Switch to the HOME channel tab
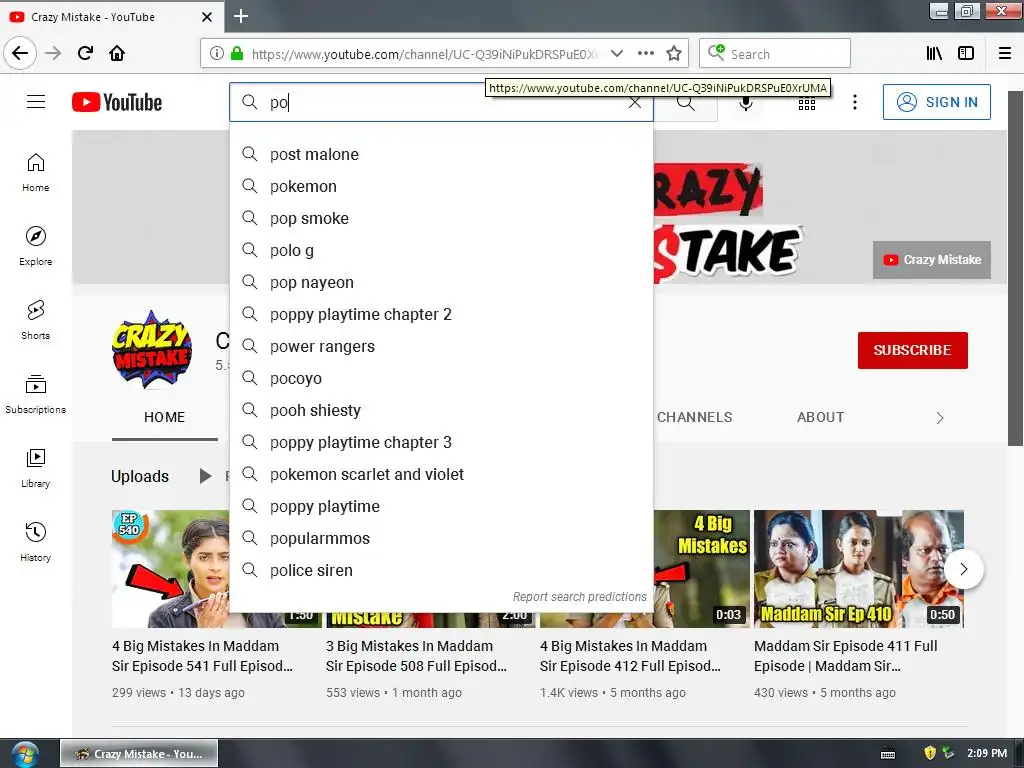1024x768 pixels. 165,417
